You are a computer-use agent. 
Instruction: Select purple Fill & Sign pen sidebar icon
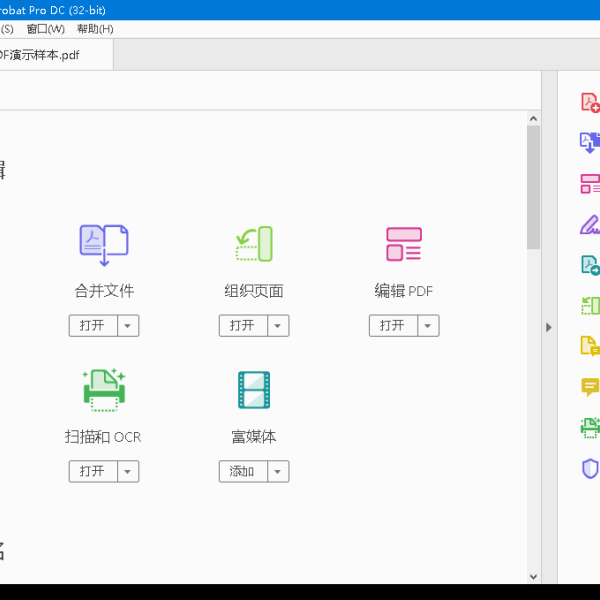coord(590,224)
